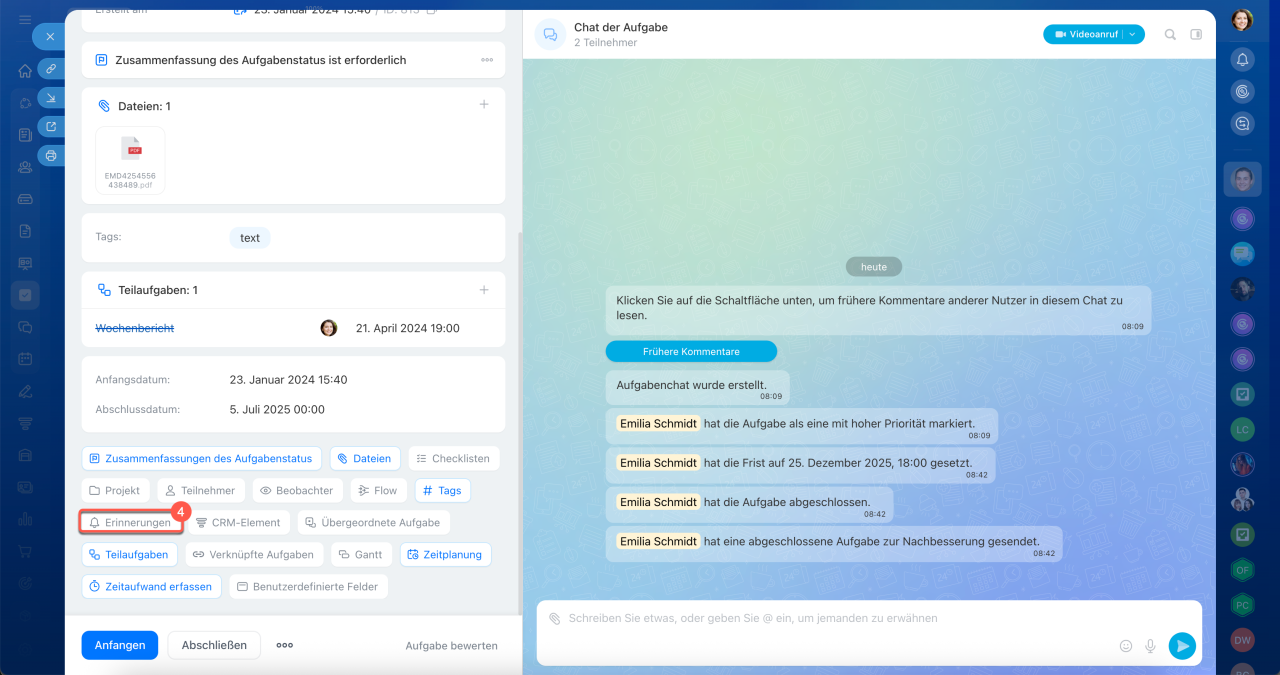
Task: Send the chat message
Action: 1182,646
